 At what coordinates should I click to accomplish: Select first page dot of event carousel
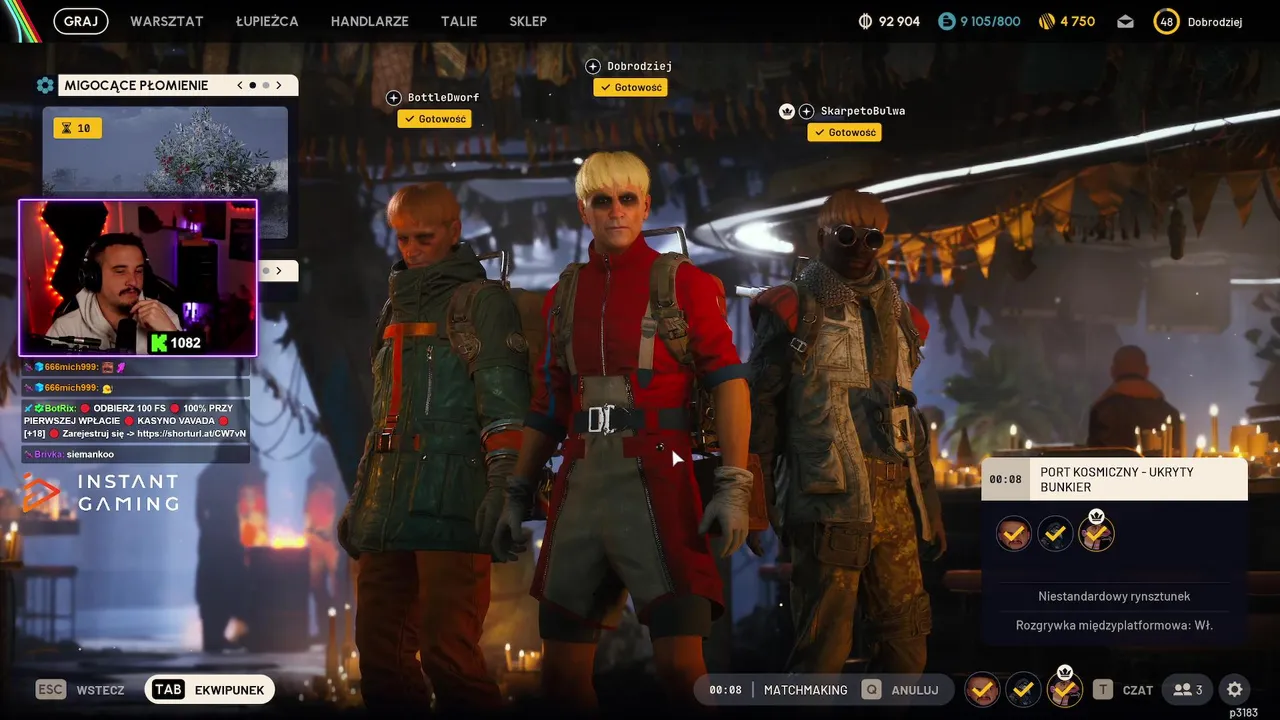tap(252, 85)
